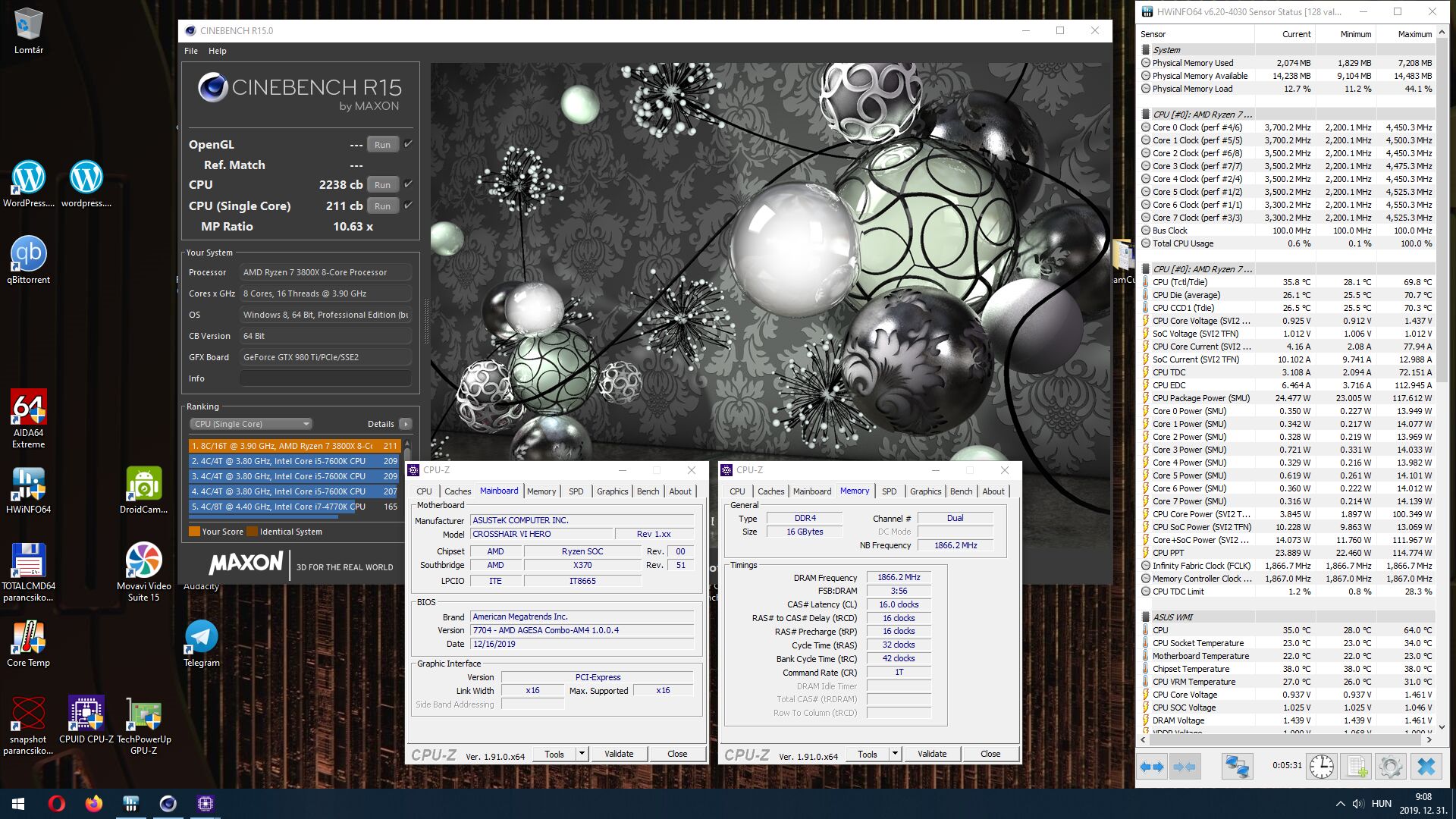
Task: Open Cinebench Help menu
Action: click(x=218, y=51)
